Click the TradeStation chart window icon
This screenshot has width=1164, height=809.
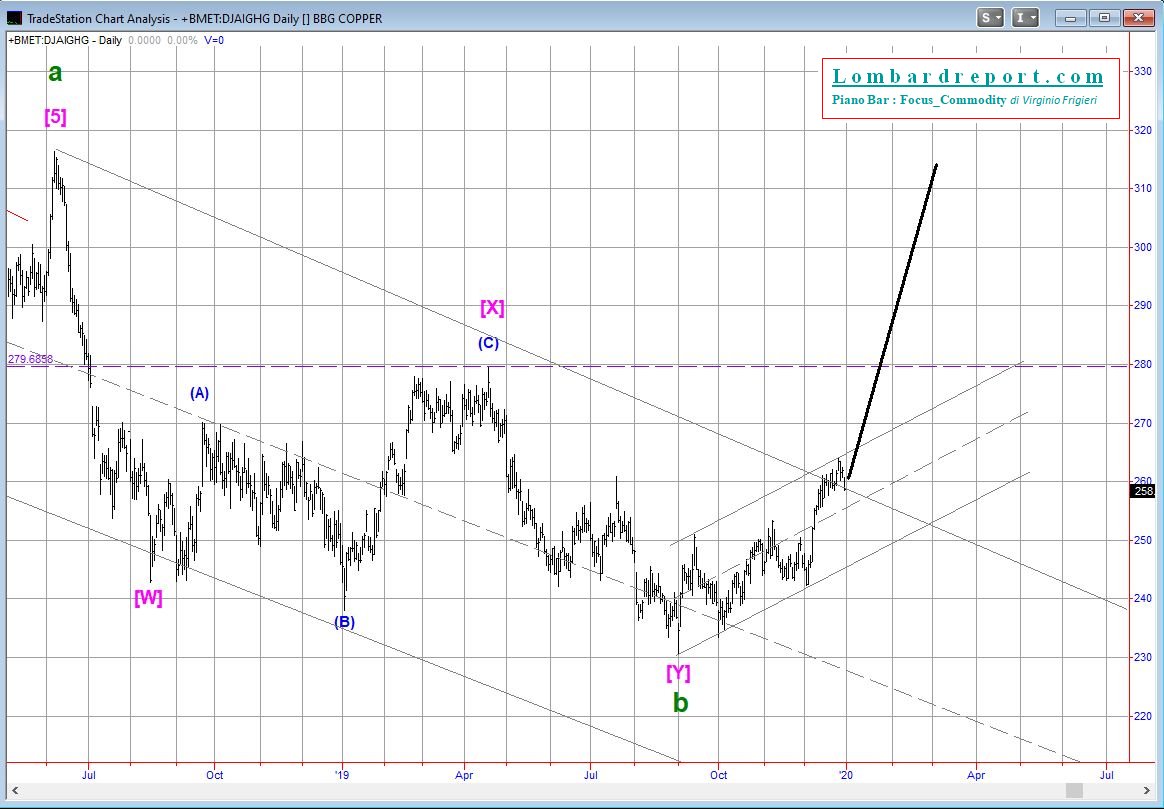click(13, 18)
